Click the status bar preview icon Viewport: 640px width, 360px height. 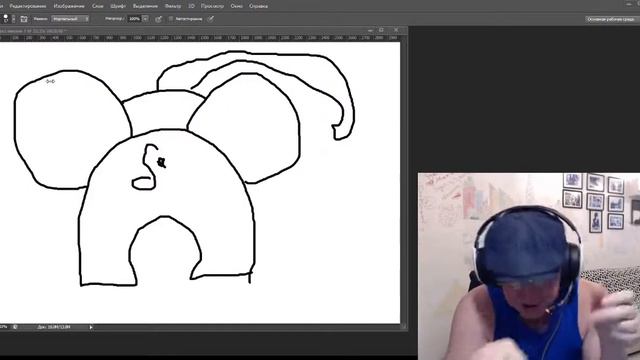click(15, 327)
